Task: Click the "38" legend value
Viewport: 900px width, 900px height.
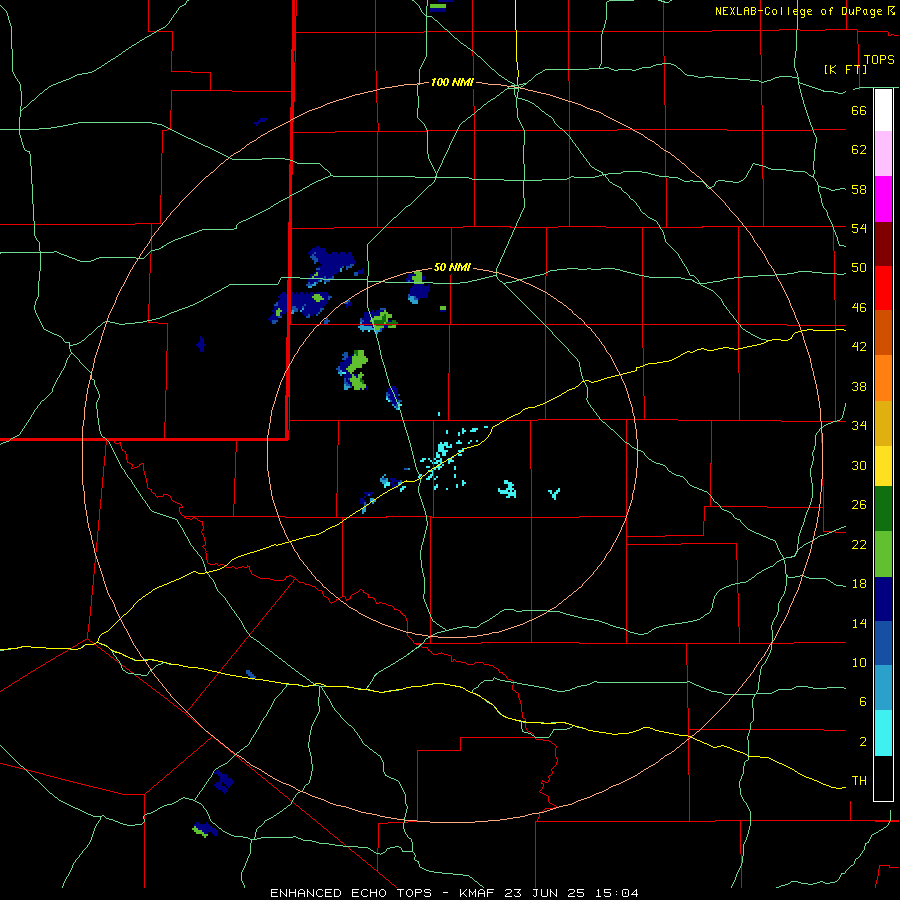Action: coord(859,386)
